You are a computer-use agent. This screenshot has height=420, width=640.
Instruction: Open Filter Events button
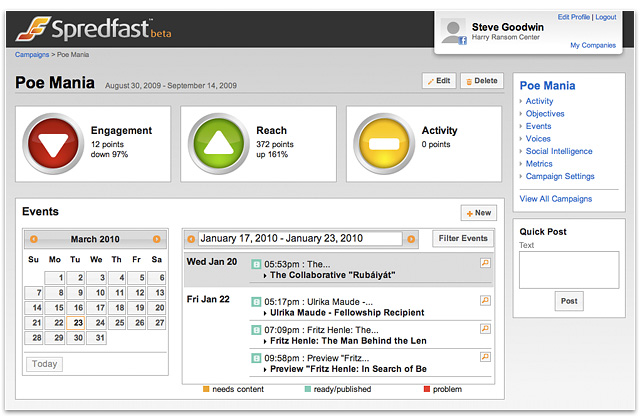463,238
